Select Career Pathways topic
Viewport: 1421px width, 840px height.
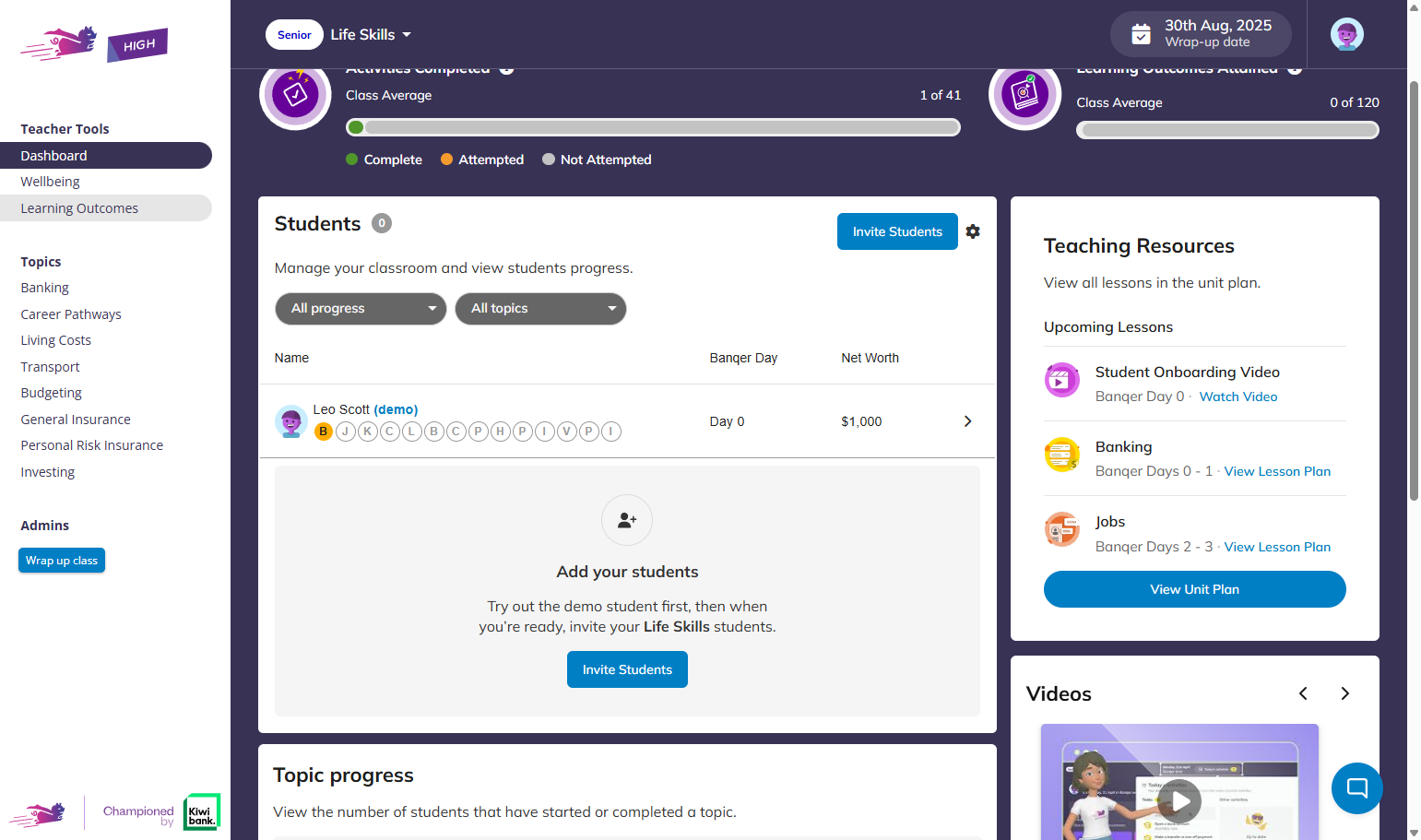71,314
